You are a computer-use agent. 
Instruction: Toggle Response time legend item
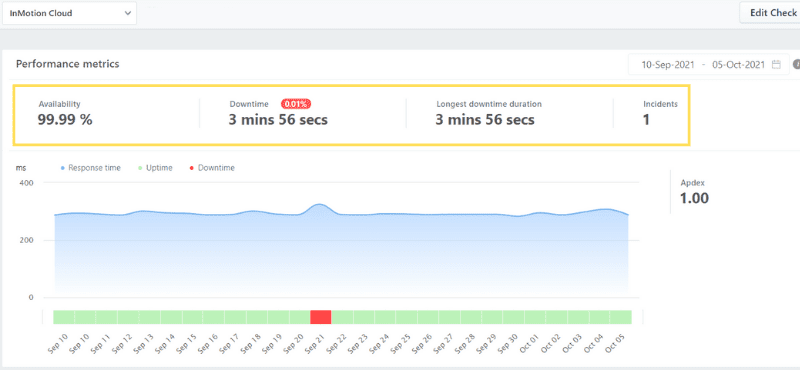tap(91, 168)
